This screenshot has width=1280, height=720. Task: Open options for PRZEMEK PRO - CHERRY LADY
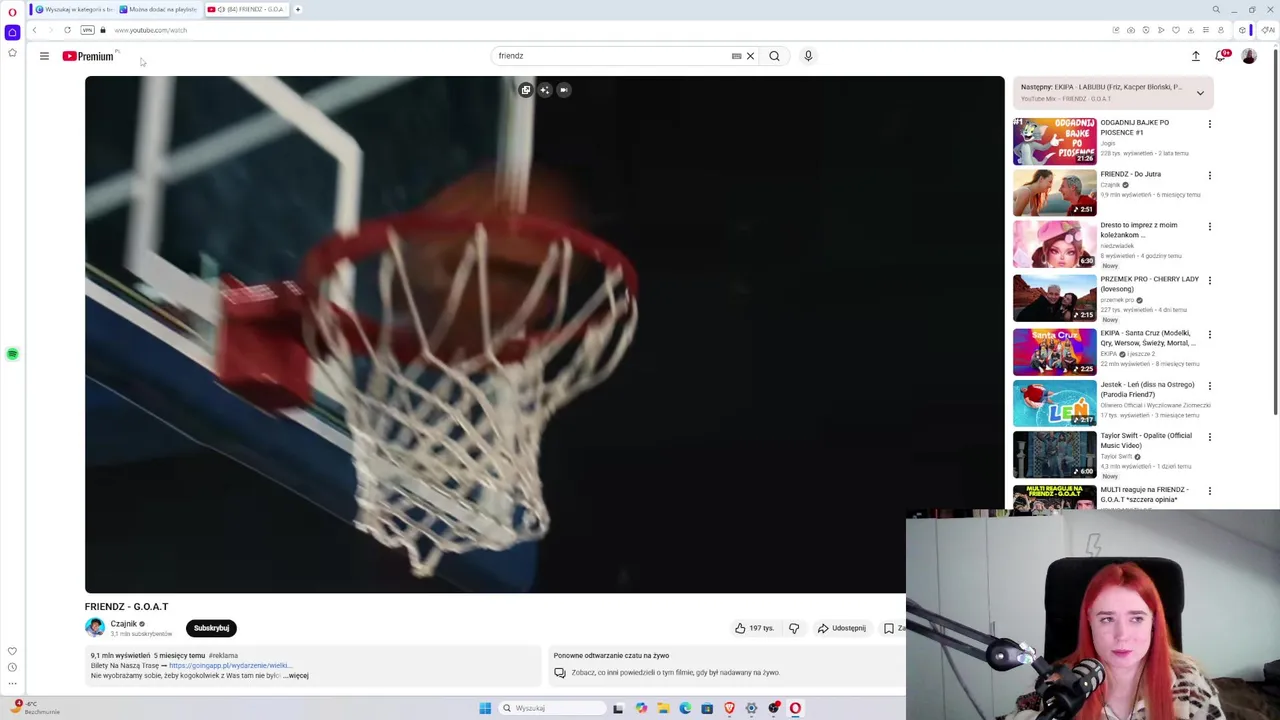point(1209,281)
